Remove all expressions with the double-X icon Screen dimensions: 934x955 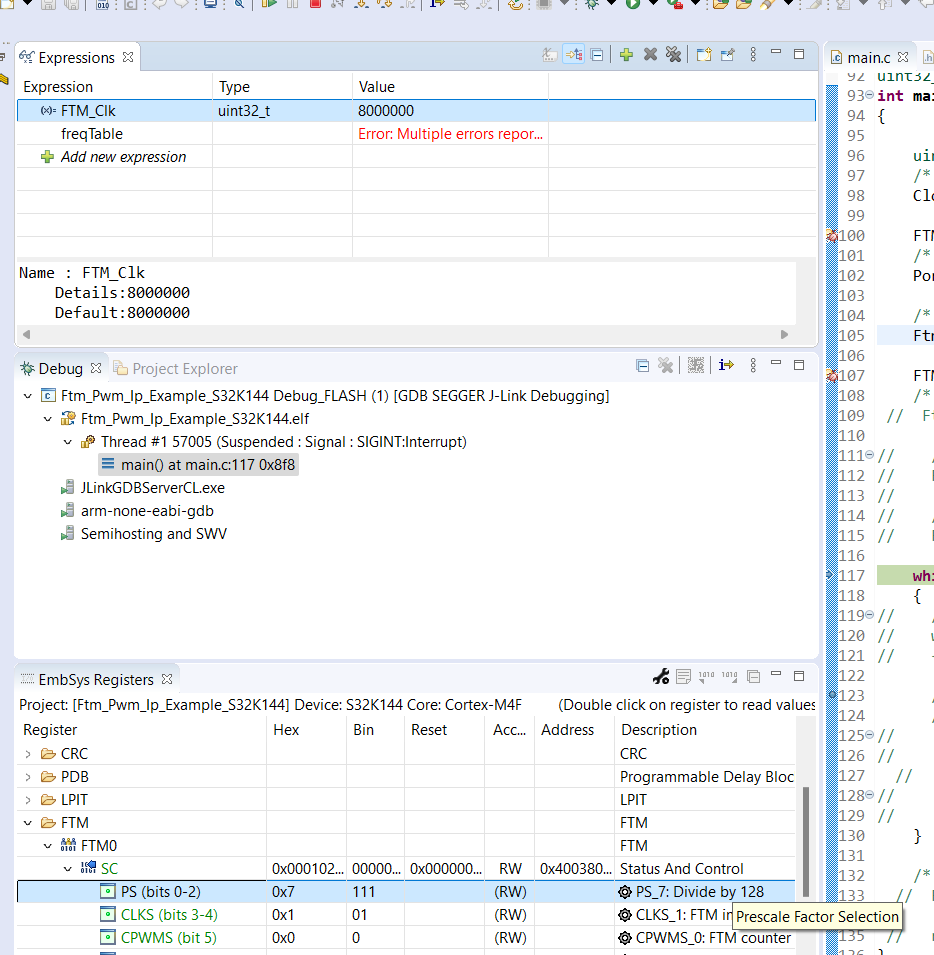(x=674, y=54)
